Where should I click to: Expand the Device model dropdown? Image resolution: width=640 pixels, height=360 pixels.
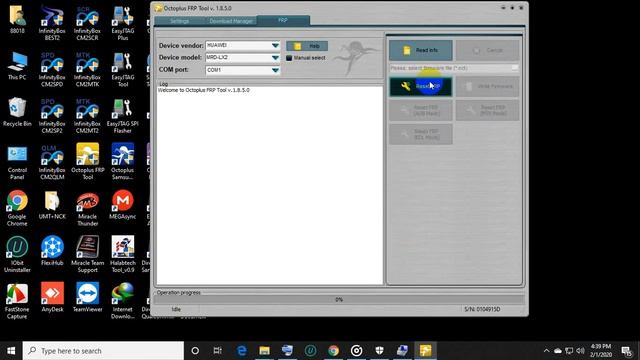(276, 58)
